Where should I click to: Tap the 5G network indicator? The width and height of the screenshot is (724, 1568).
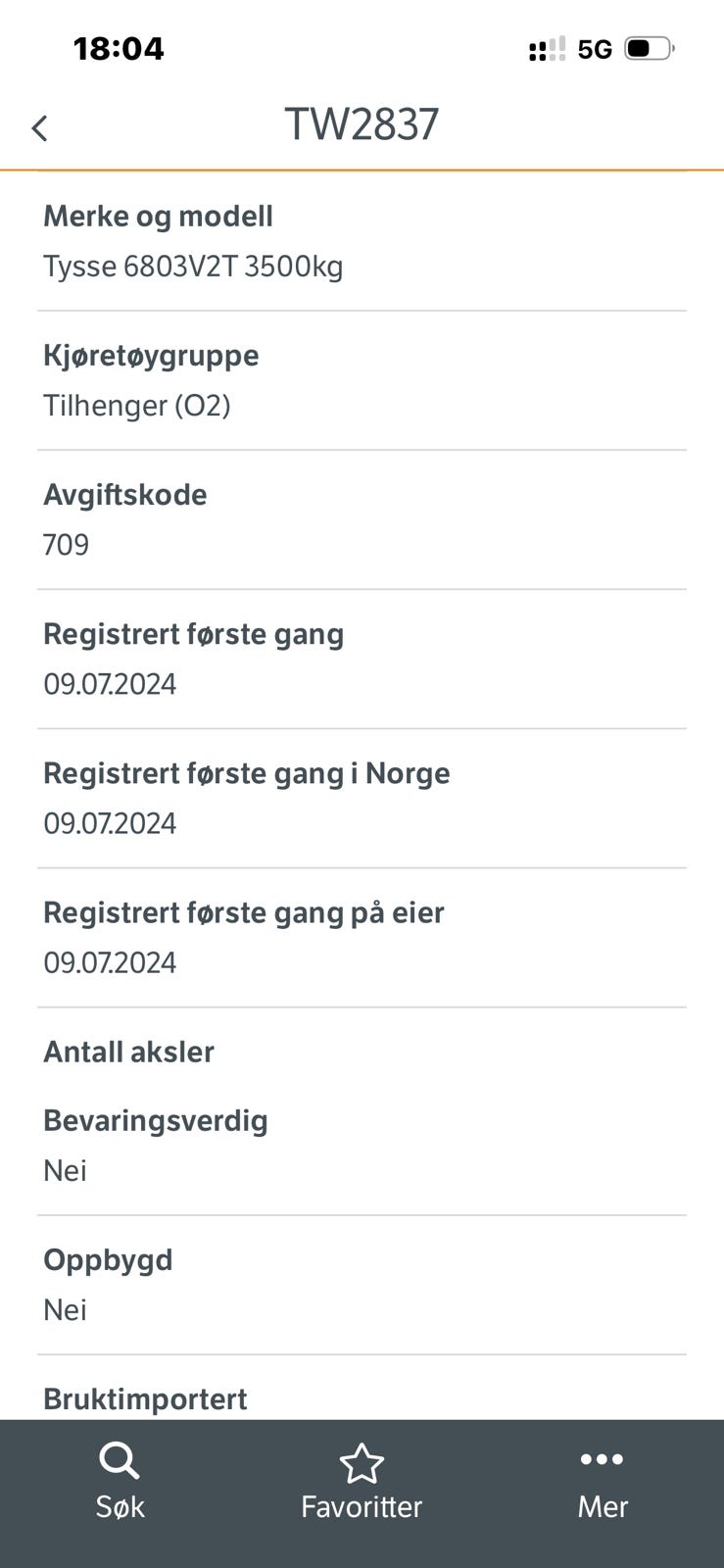tap(595, 49)
